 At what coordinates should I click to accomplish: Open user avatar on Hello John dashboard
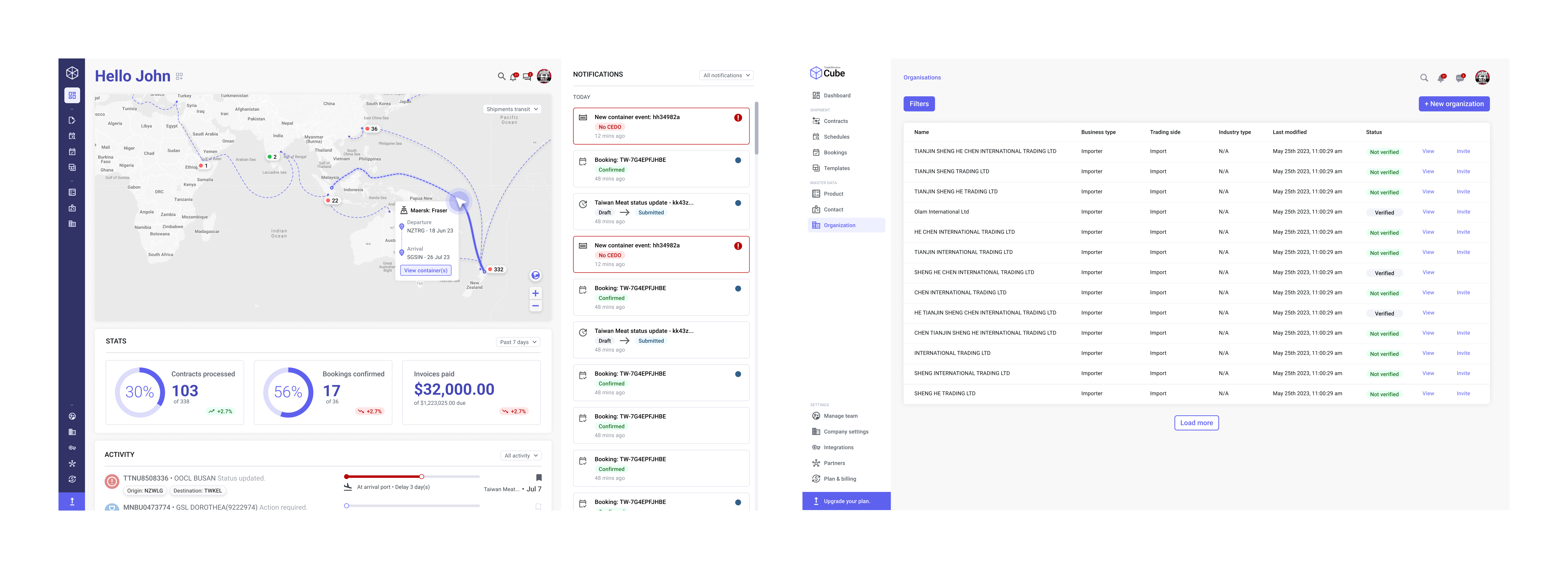pyautogui.click(x=544, y=76)
